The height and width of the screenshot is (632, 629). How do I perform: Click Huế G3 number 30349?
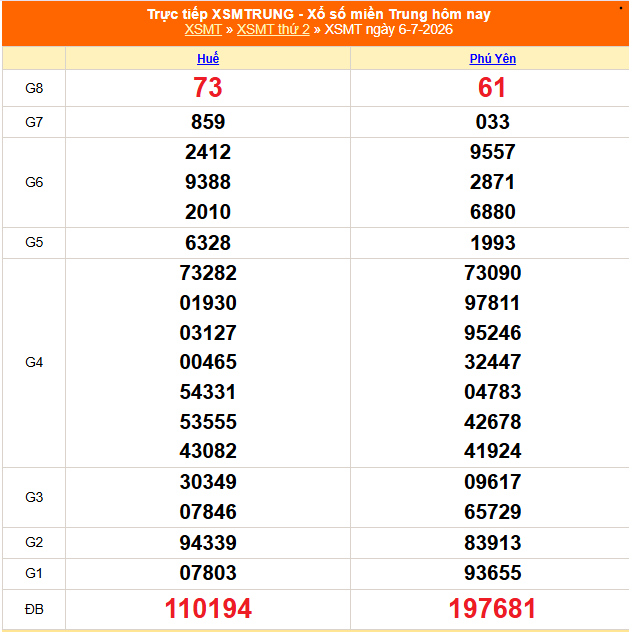208,482
